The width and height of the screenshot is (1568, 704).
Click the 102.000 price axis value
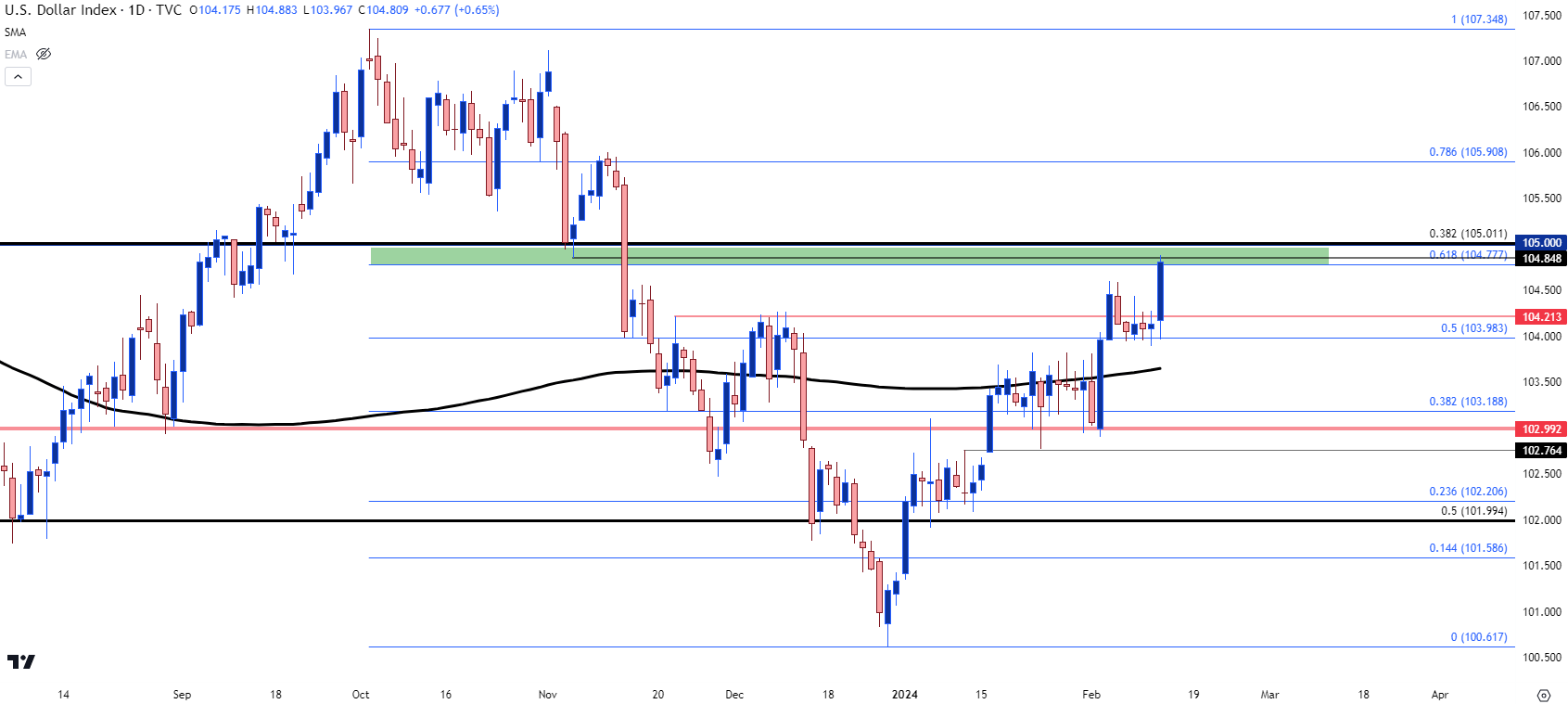(1542, 520)
